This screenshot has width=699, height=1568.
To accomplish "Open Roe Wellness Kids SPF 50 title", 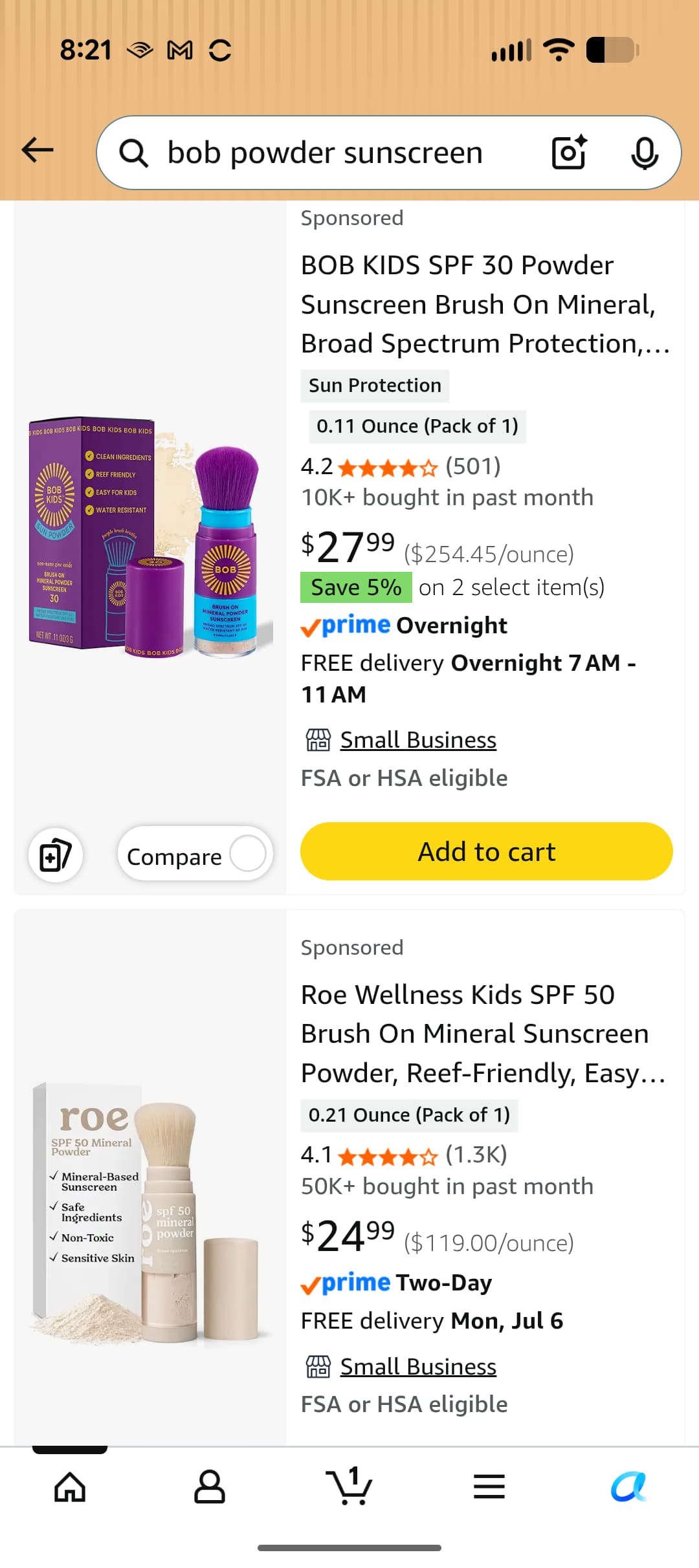I will pyautogui.click(x=483, y=1034).
